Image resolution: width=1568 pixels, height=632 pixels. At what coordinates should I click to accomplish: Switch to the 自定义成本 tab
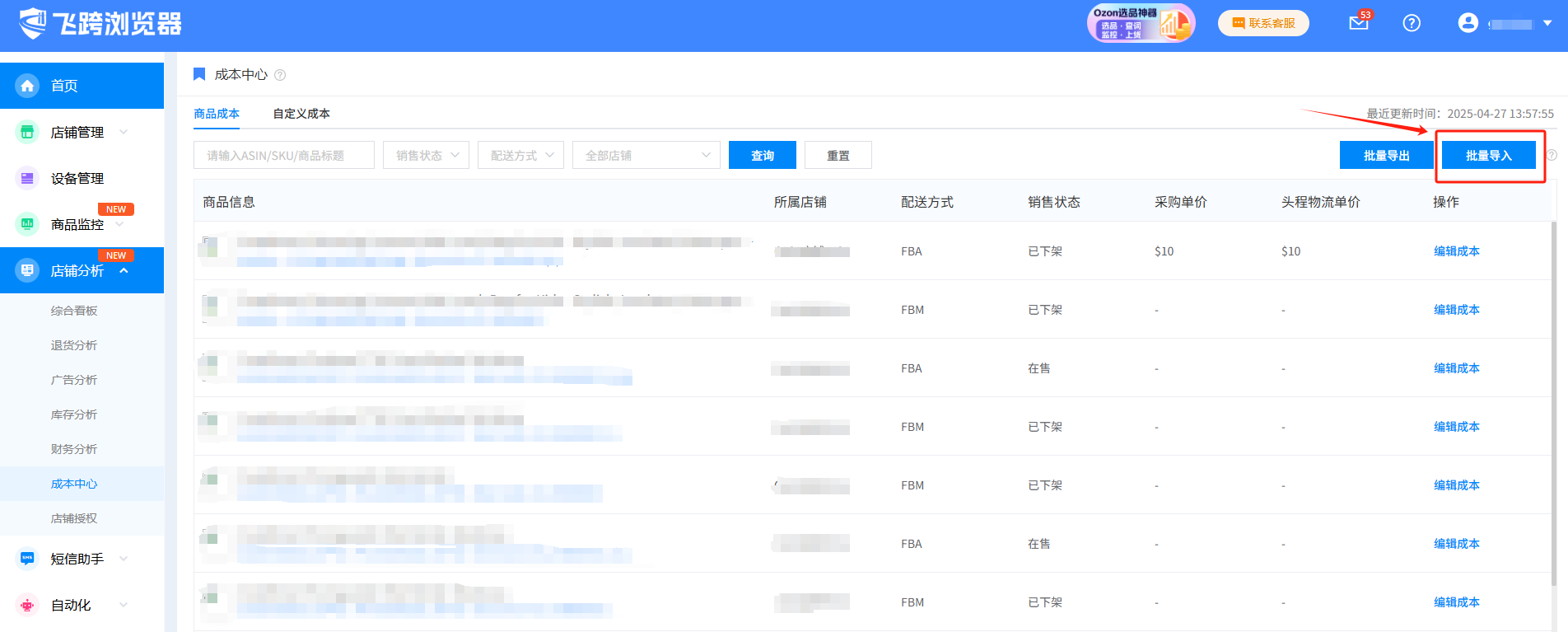point(301,114)
